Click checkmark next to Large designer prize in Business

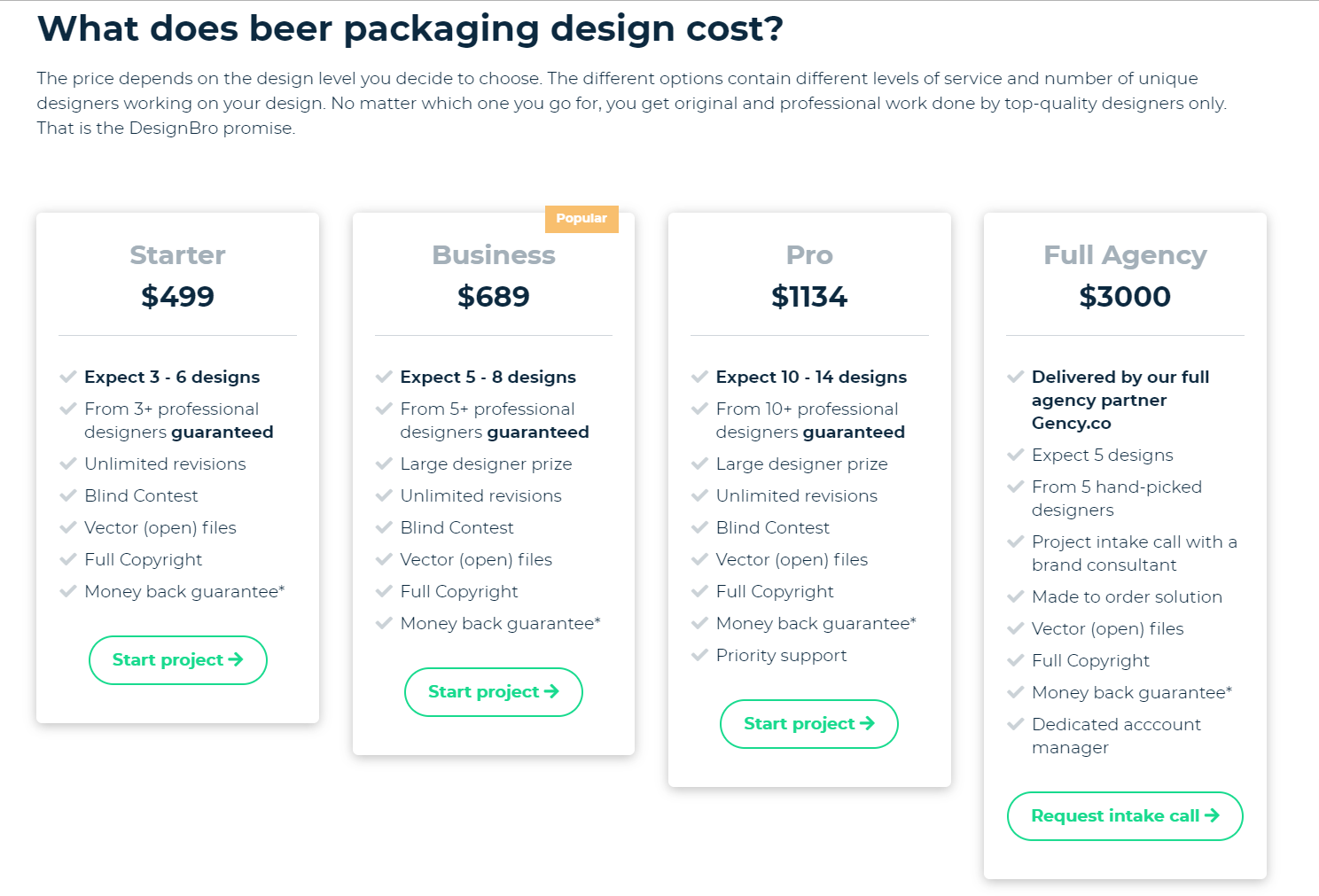point(384,464)
